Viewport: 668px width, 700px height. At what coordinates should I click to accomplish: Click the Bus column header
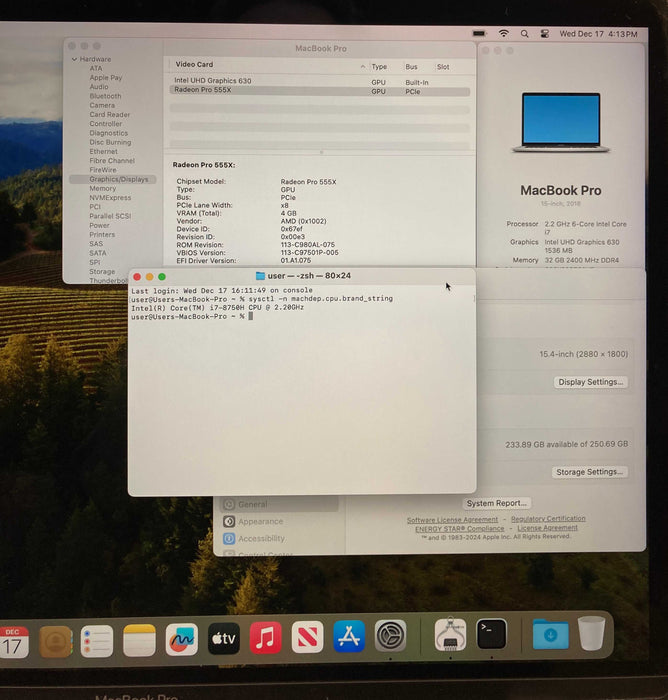click(411, 67)
